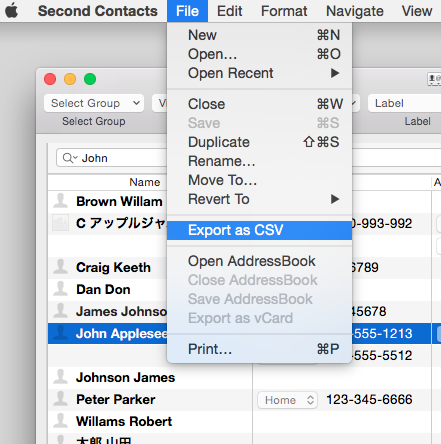Click the contact card icon in window titlebar
441x444 pixels.
pyautogui.click(x=434, y=79)
